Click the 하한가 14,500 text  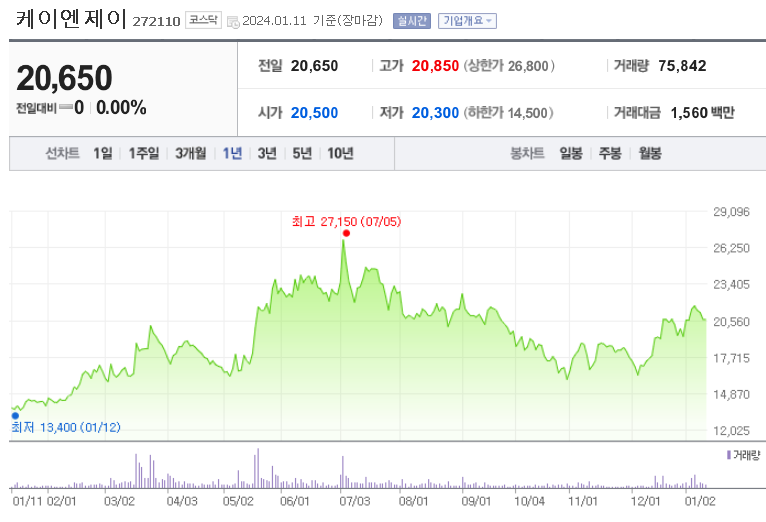pyautogui.click(x=509, y=113)
